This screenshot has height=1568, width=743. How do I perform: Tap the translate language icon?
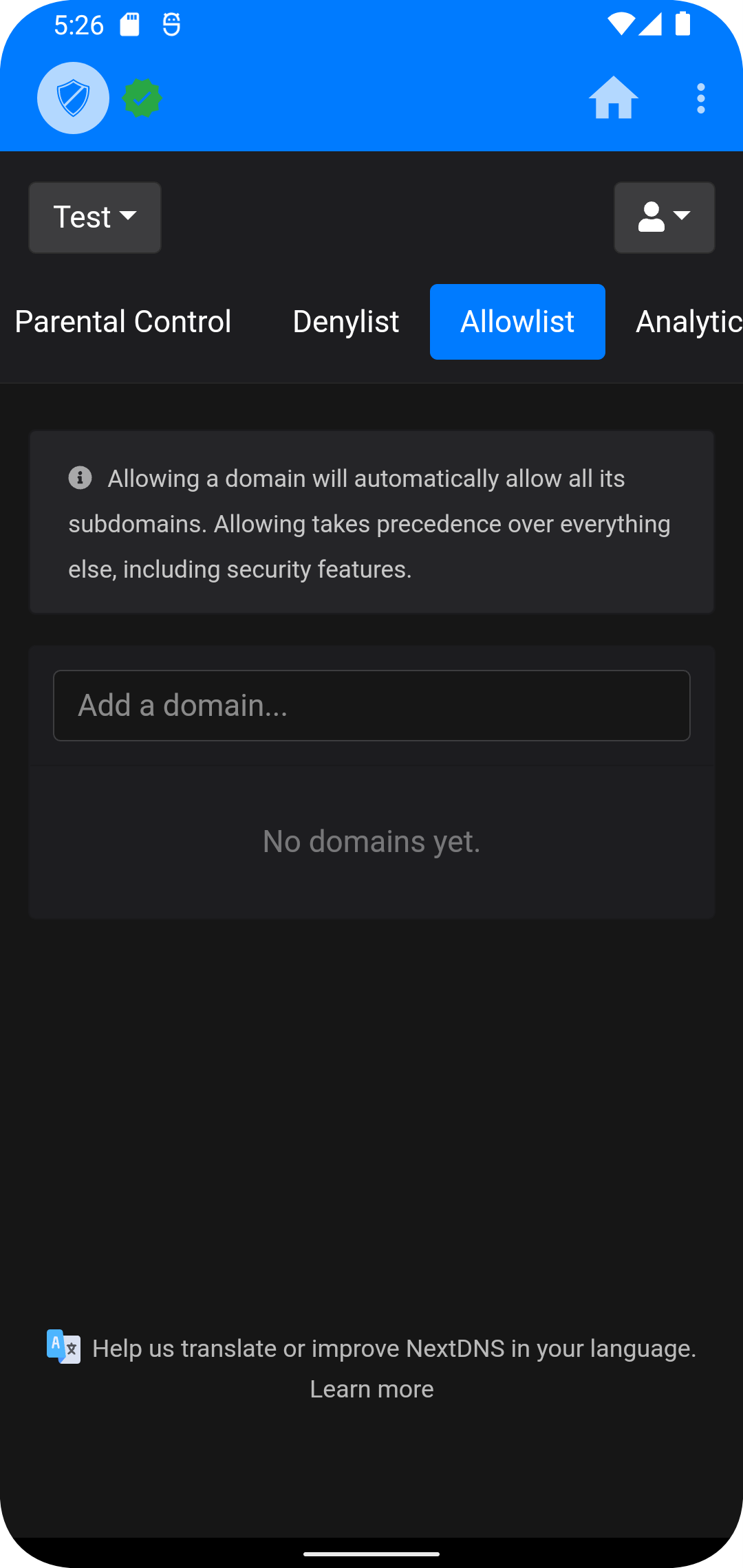coord(63,1347)
